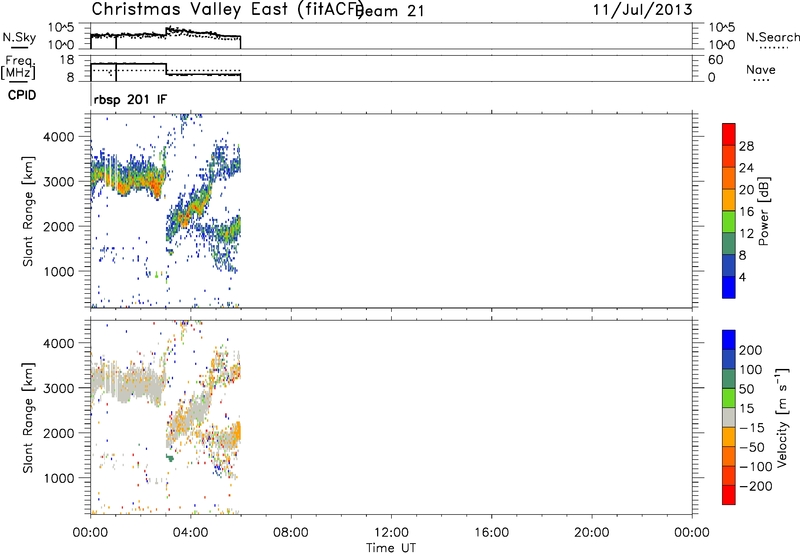The image size is (800, 554).
Task: Click the '12:00' time tick label
Action: click(x=391, y=533)
